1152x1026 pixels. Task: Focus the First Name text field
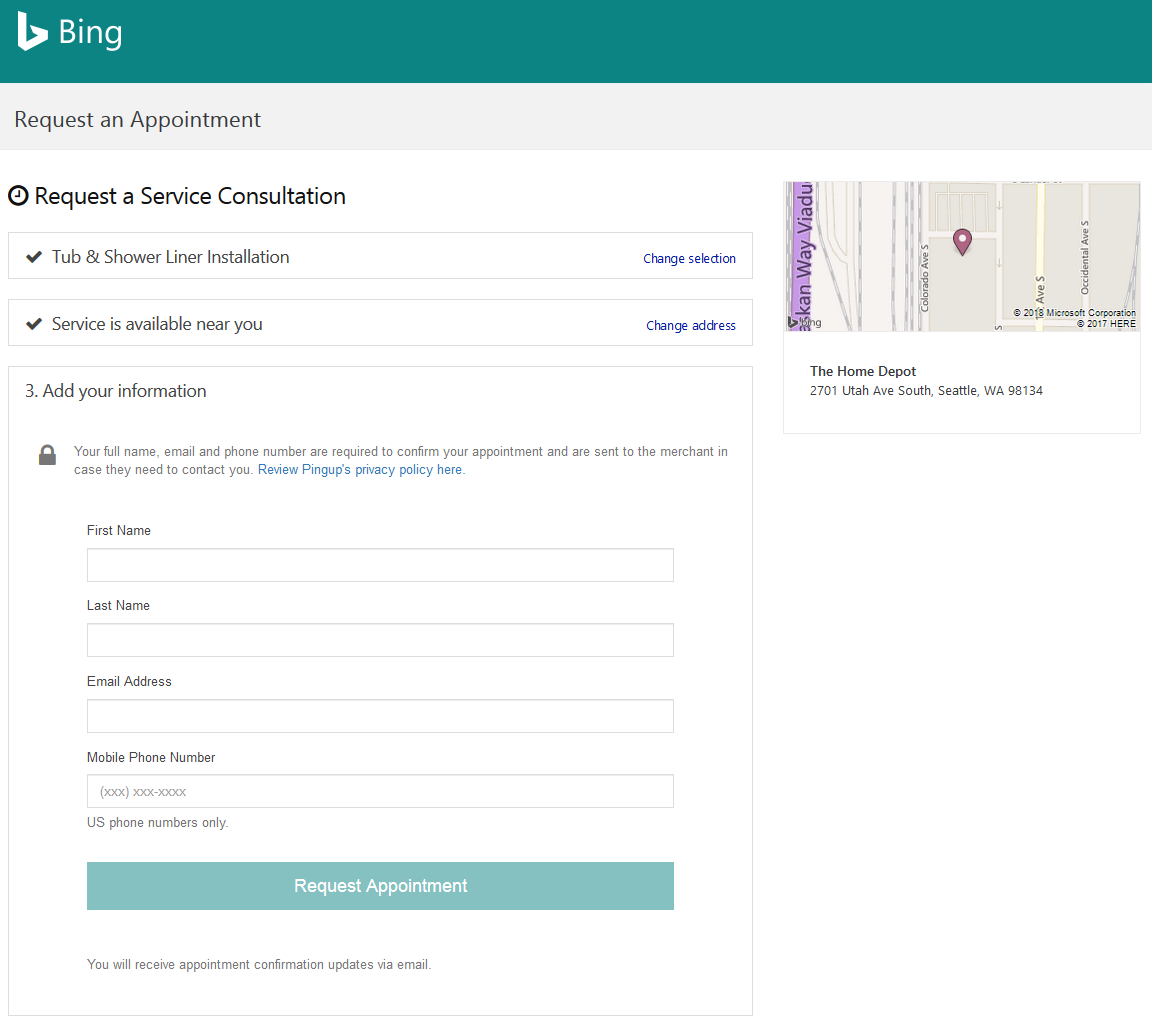coord(380,565)
